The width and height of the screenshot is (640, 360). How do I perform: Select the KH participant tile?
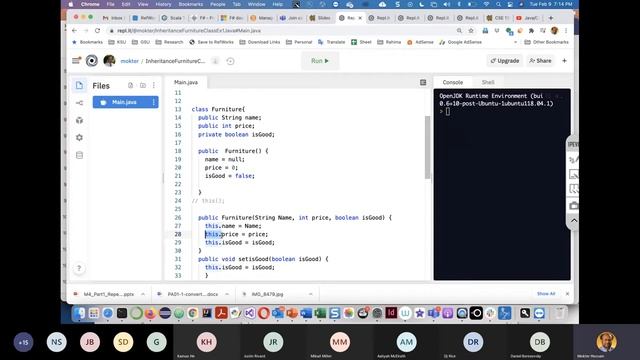pyautogui.click(x=207, y=342)
